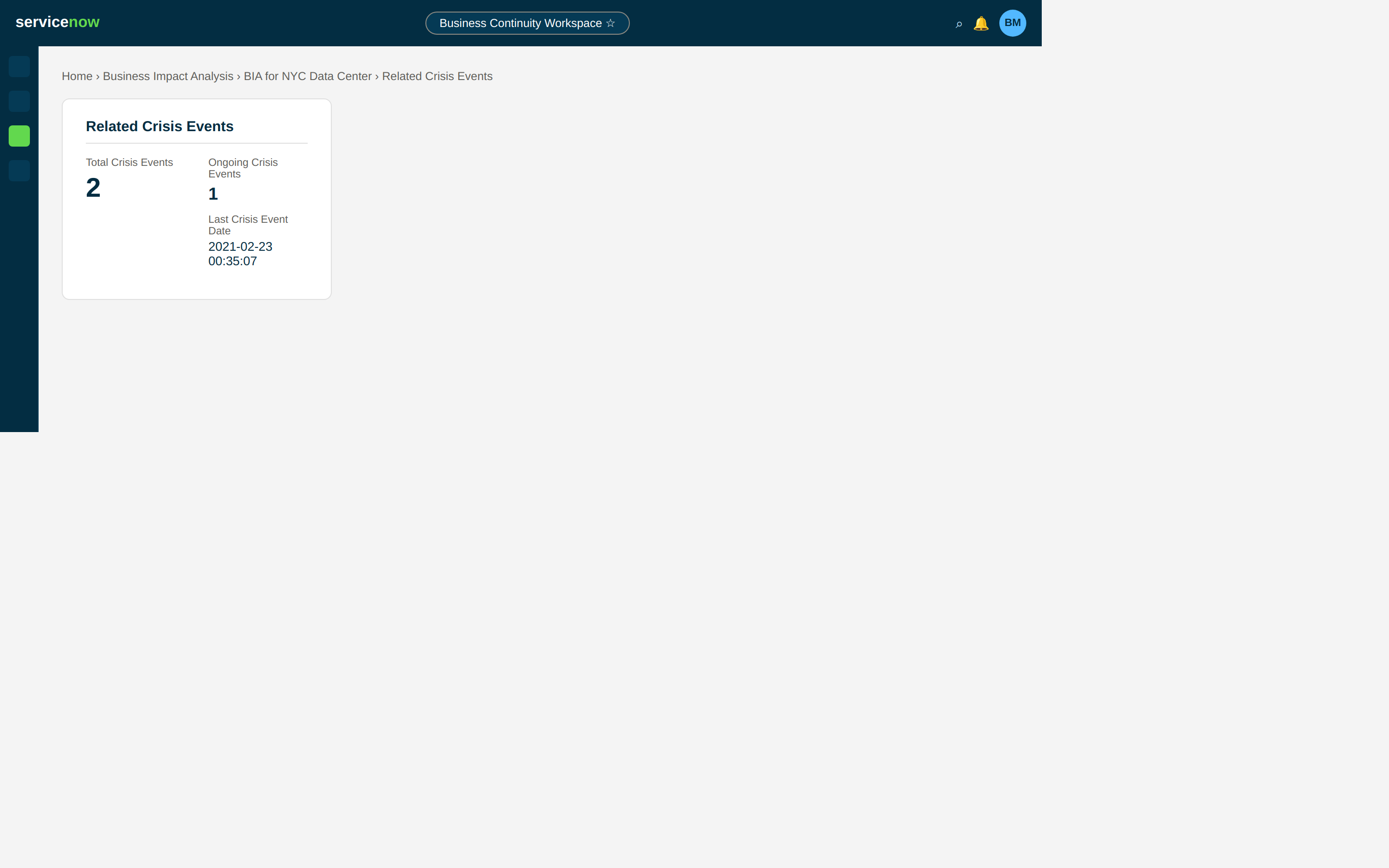
Task: Click Related Crisis Events breadcrumb
Action: click(437, 76)
